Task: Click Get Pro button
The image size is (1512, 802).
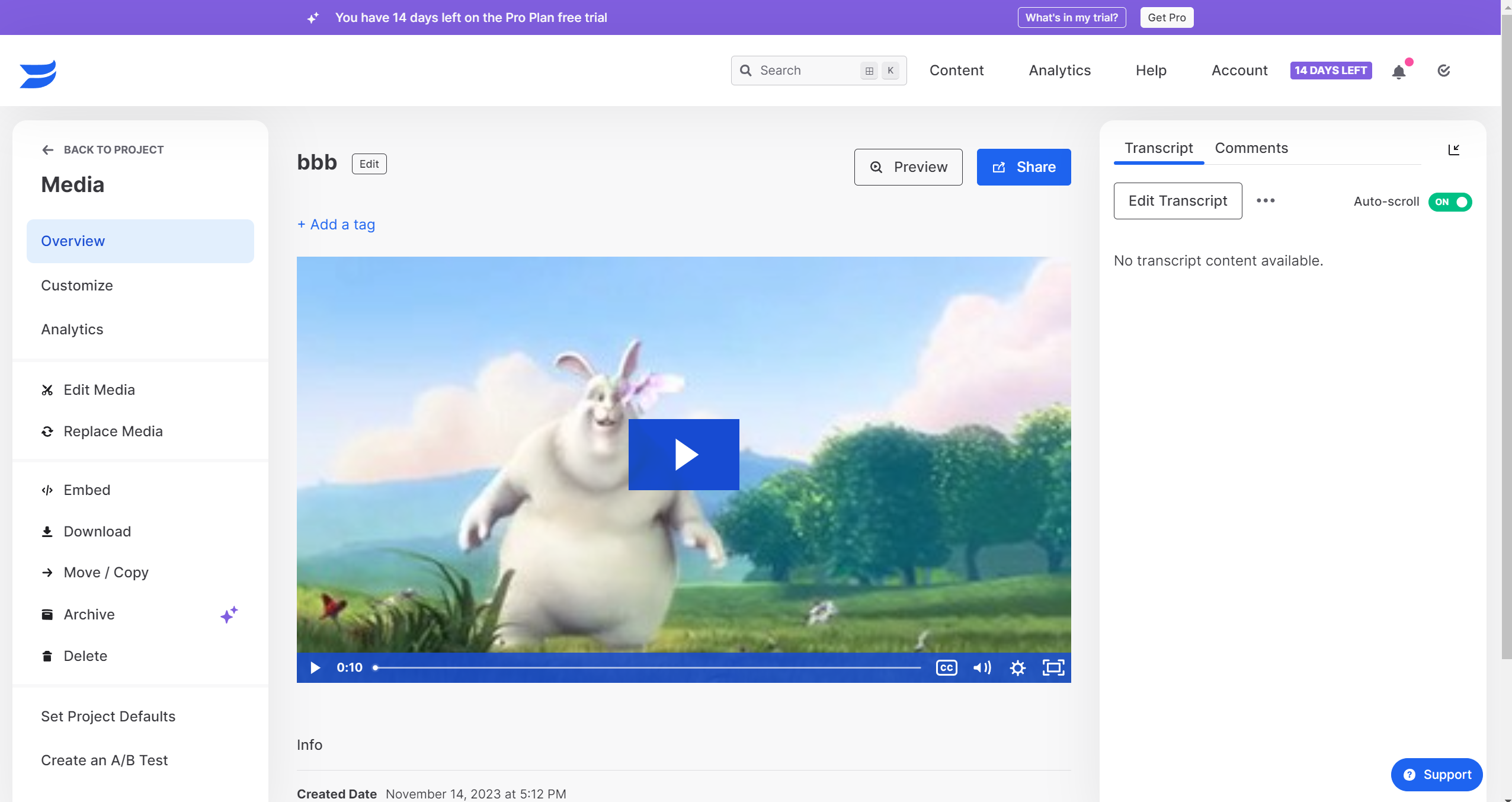Action: pyautogui.click(x=1167, y=18)
